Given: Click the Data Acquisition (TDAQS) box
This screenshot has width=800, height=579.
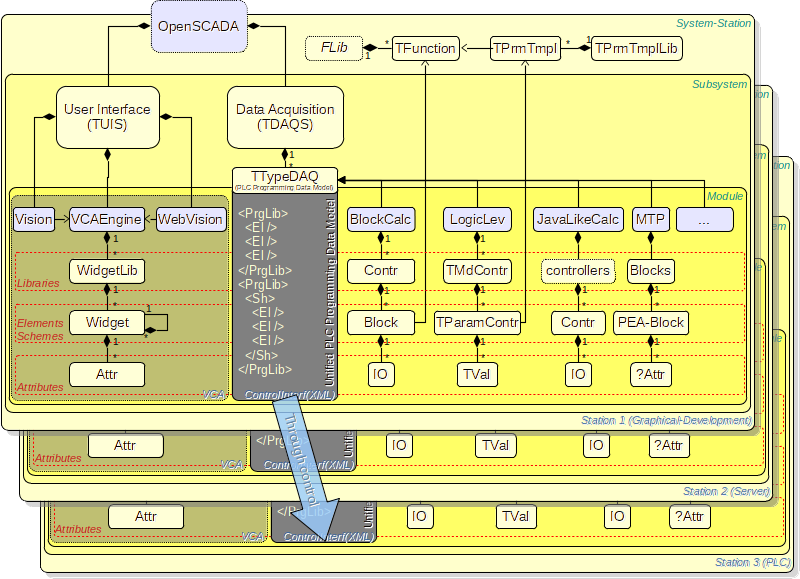Looking at the screenshot, I should [285, 117].
